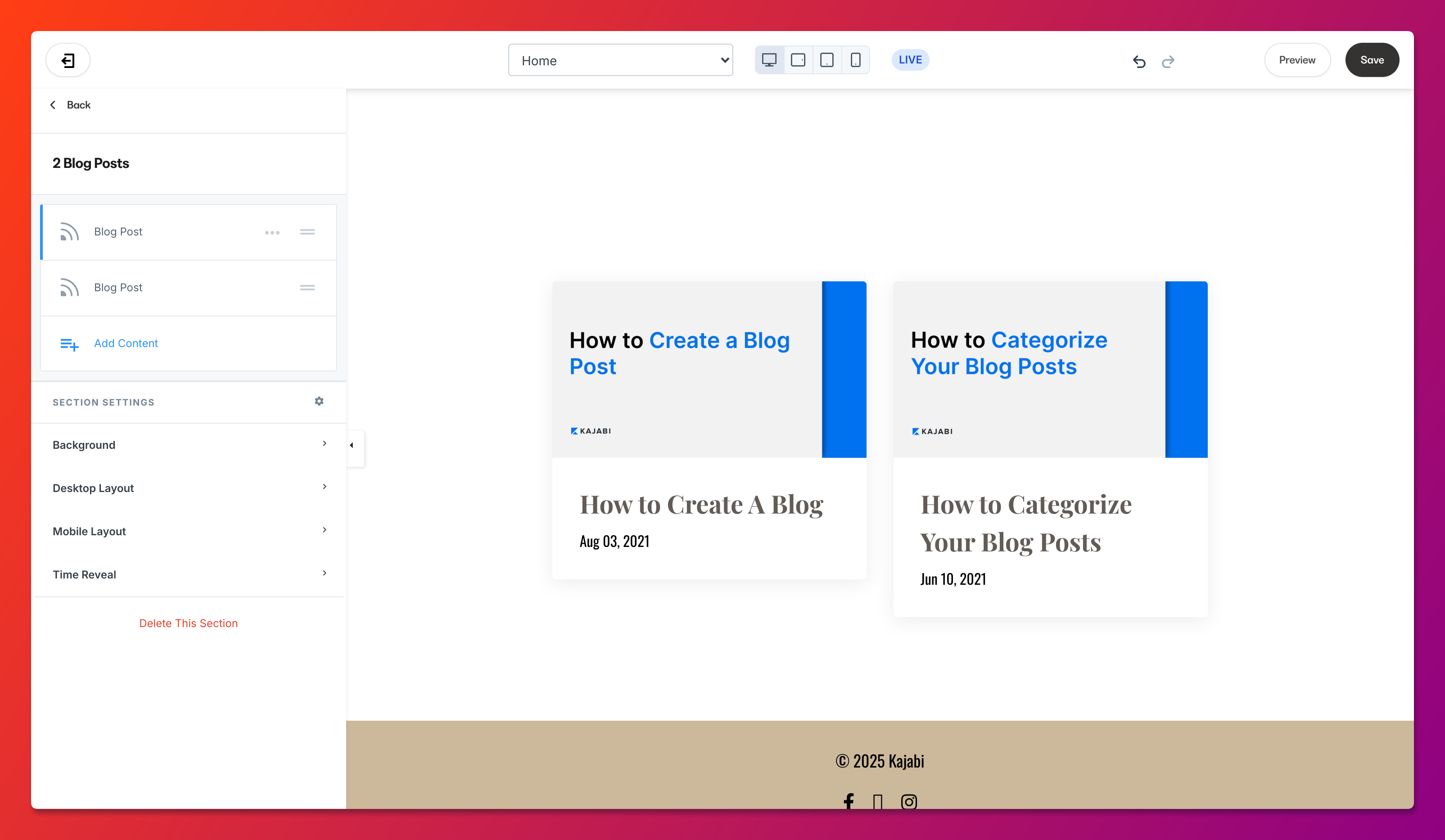Click the undo arrow icon

point(1139,61)
